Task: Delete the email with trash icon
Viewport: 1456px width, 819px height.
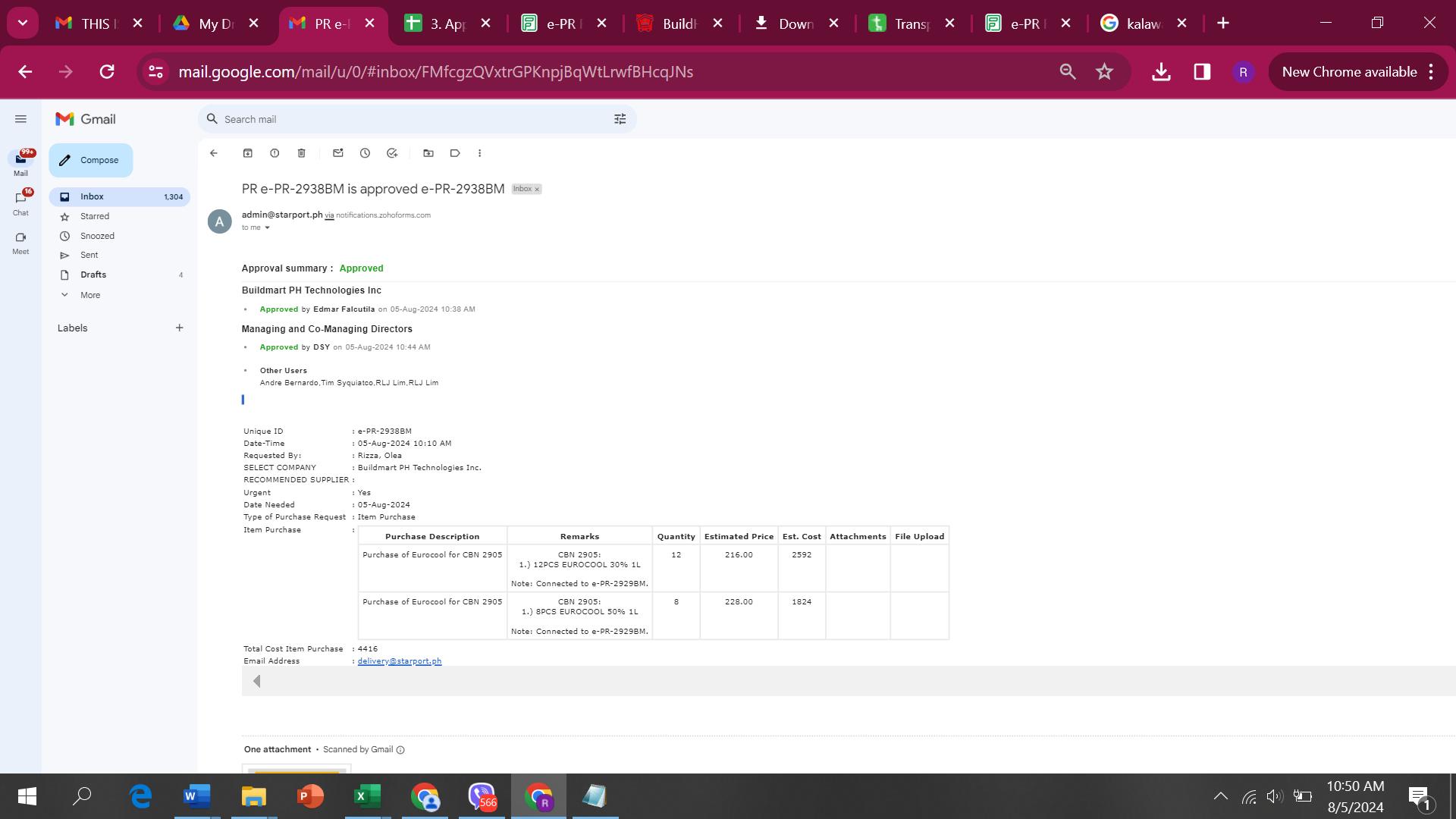Action: (301, 153)
